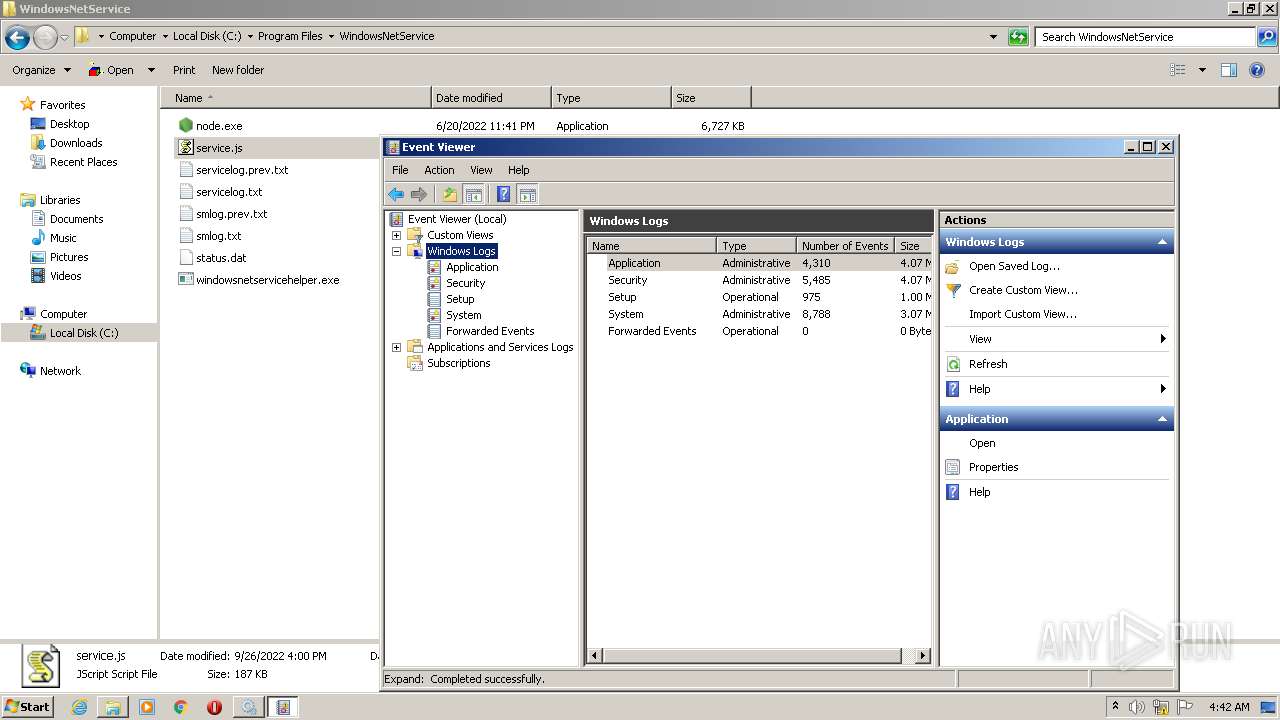Click Help under Application actions
This screenshot has height=720, width=1280.
[x=979, y=492]
